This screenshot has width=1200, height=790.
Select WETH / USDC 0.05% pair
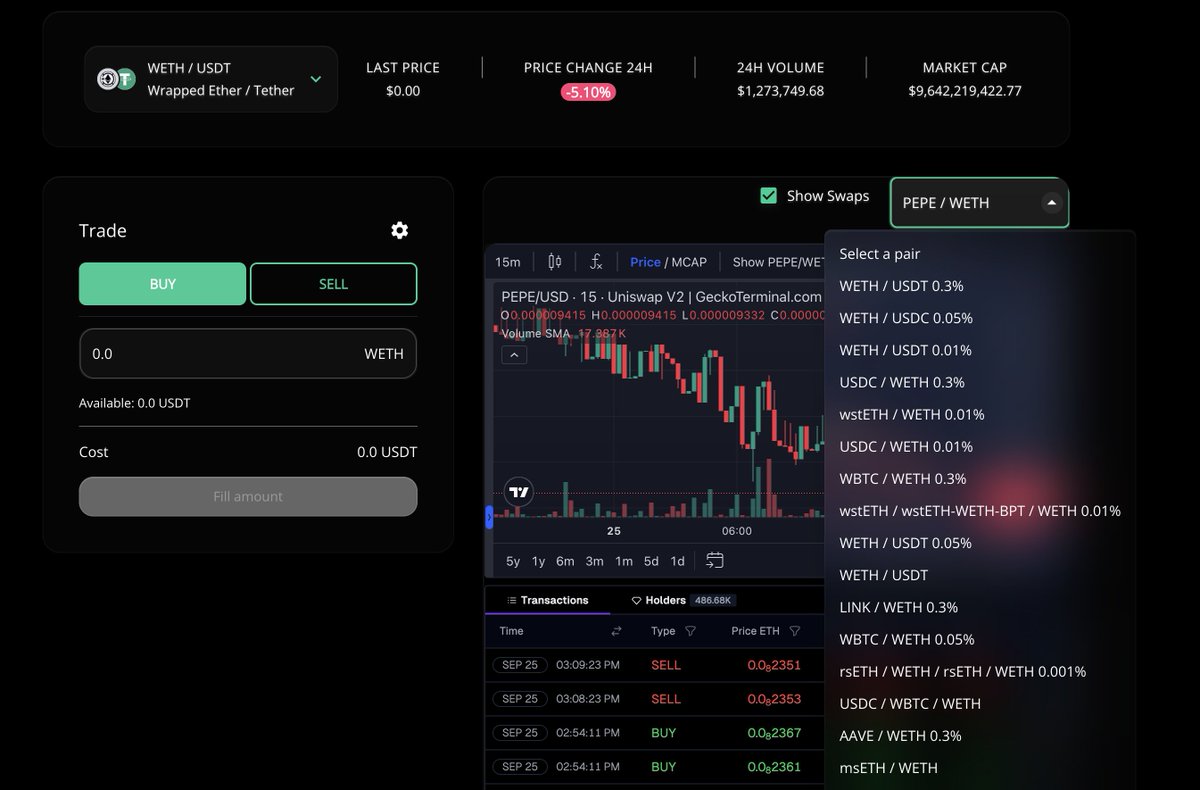[906, 318]
